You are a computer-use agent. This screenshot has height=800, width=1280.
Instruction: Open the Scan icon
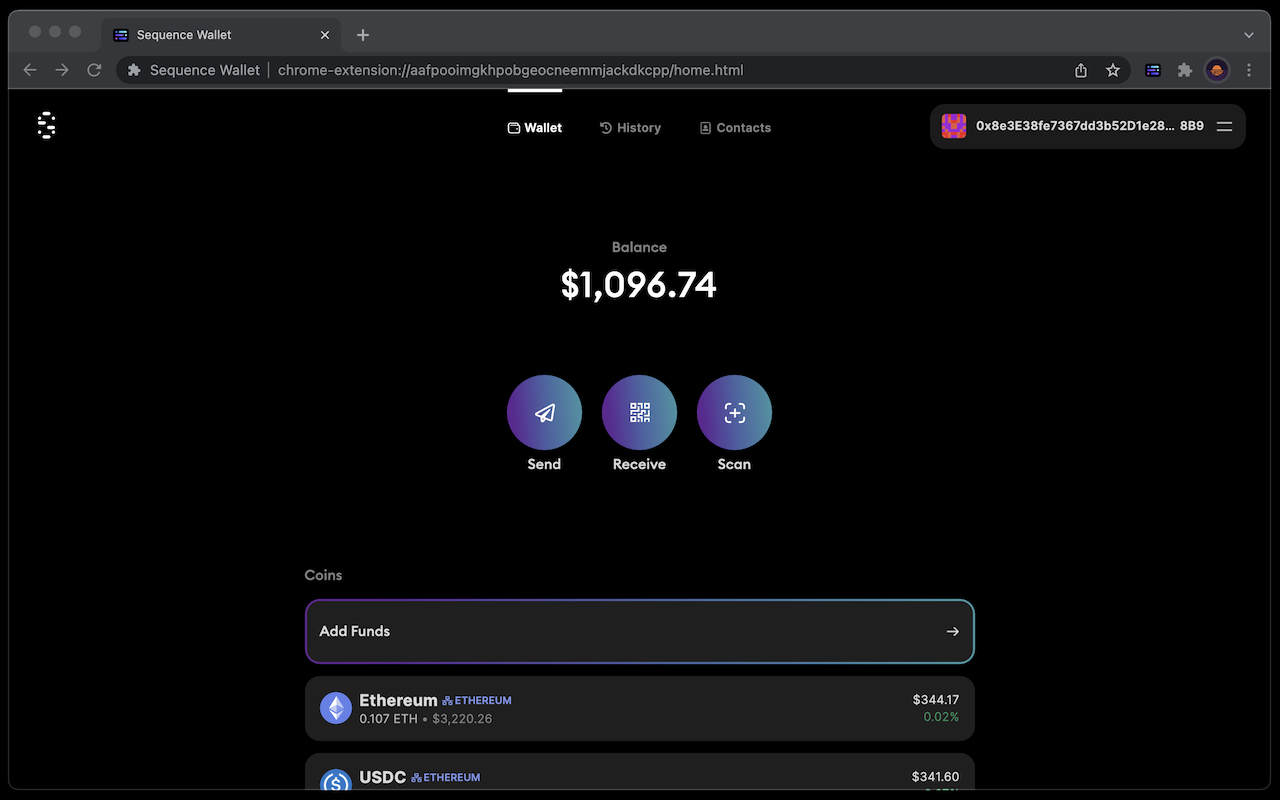coord(734,412)
